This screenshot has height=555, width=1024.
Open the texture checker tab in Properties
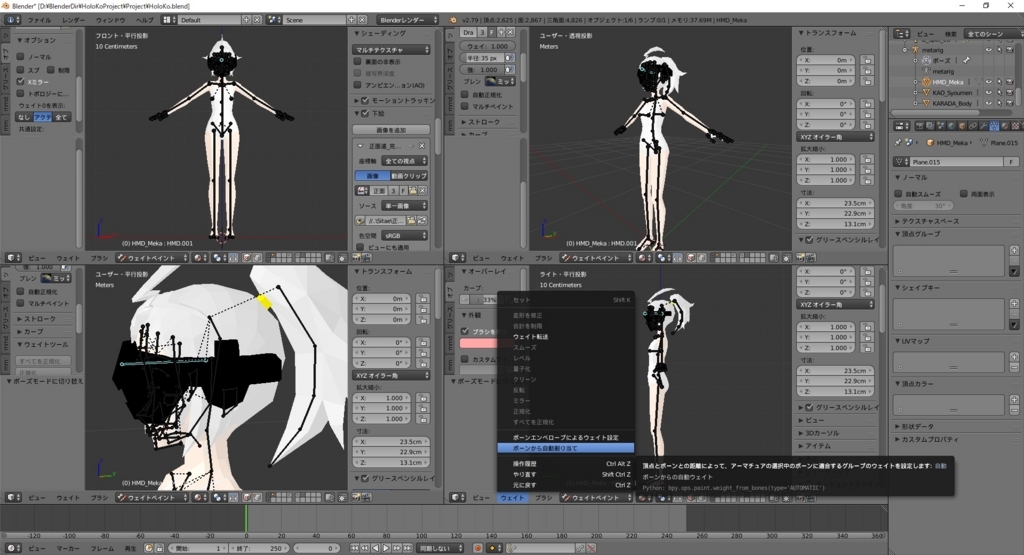1016,126
